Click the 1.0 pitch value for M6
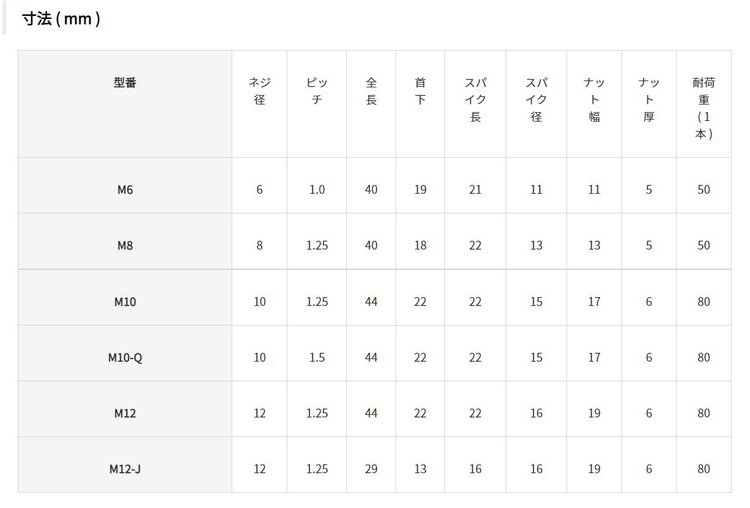Image resolution: width=750 pixels, height=508 pixels. (x=316, y=189)
